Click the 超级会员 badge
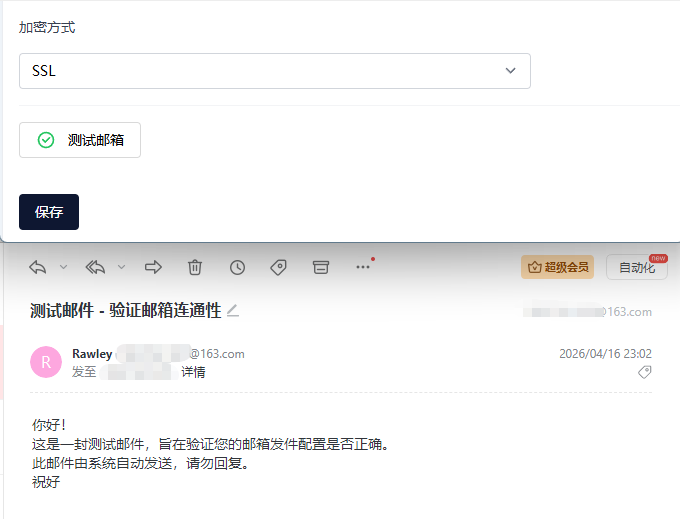This screenshot has width=680, height=519. [557, 267]
